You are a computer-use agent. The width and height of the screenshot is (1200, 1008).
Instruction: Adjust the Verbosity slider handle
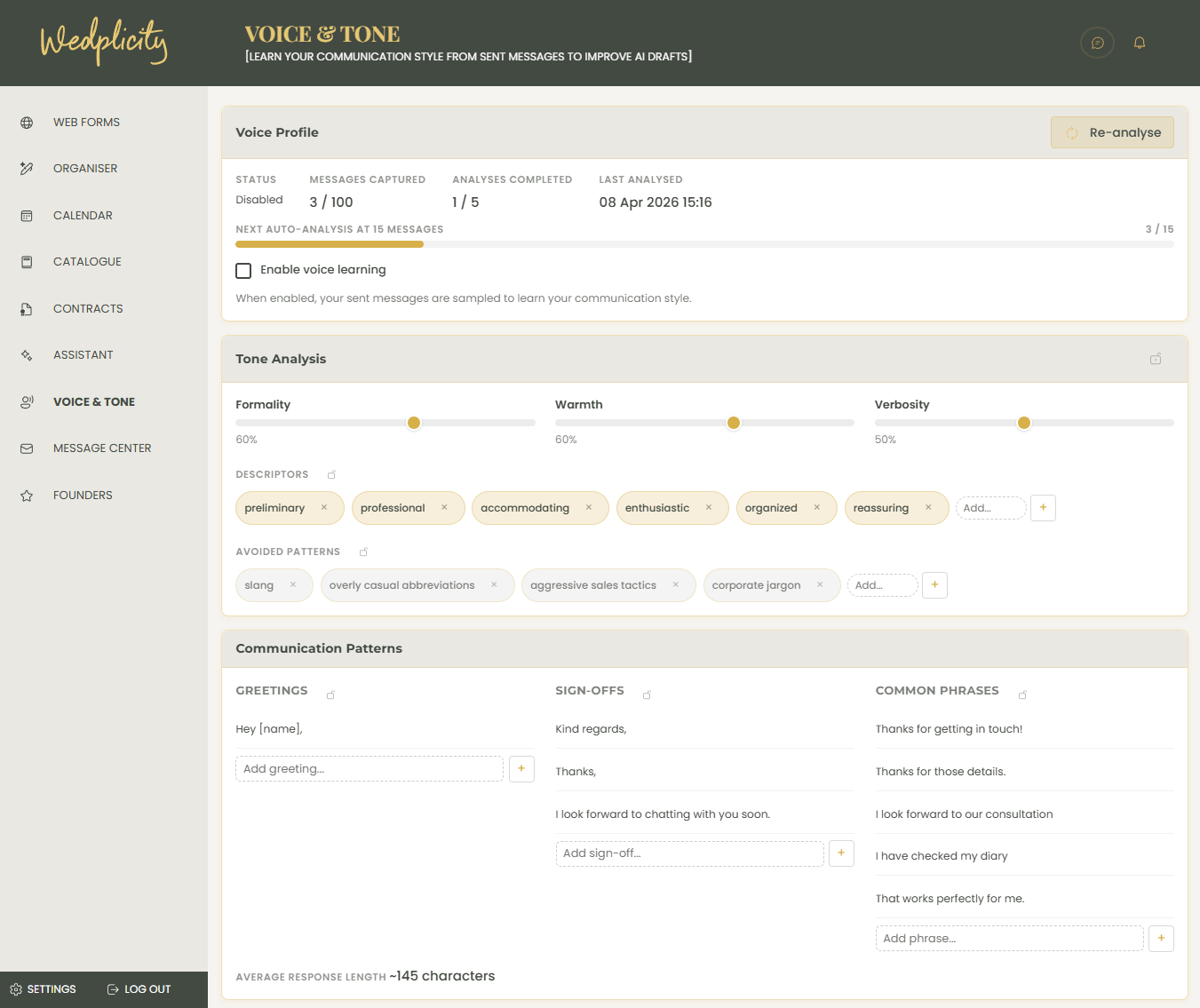1024,423
